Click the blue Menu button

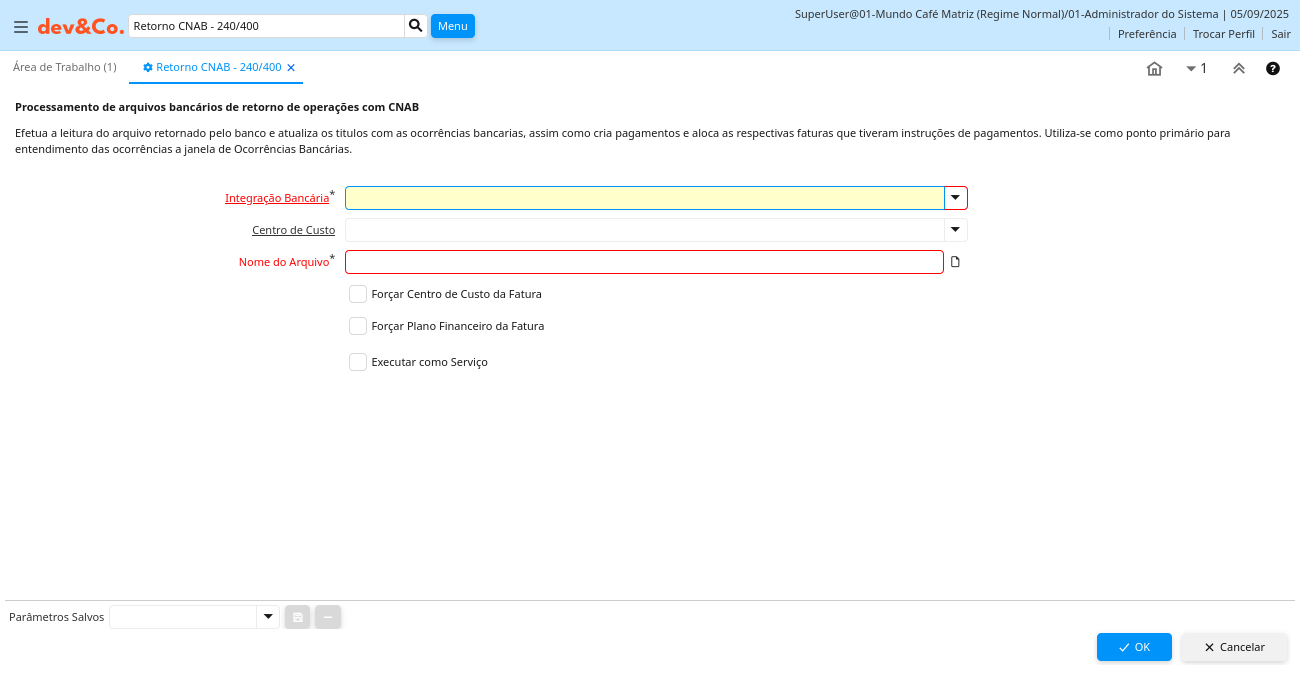452,26
